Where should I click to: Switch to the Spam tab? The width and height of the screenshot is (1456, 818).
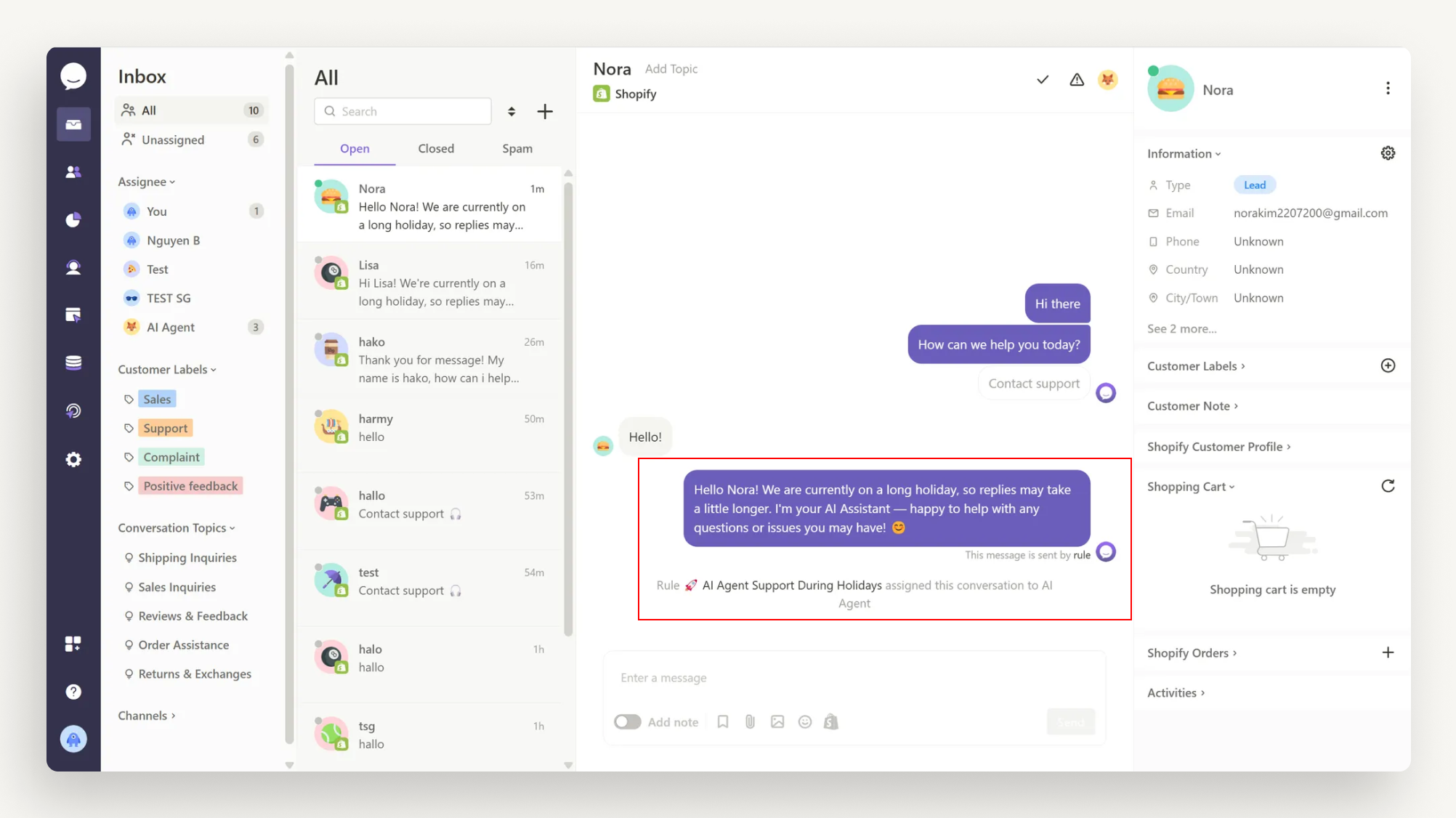tap(517, 148)
